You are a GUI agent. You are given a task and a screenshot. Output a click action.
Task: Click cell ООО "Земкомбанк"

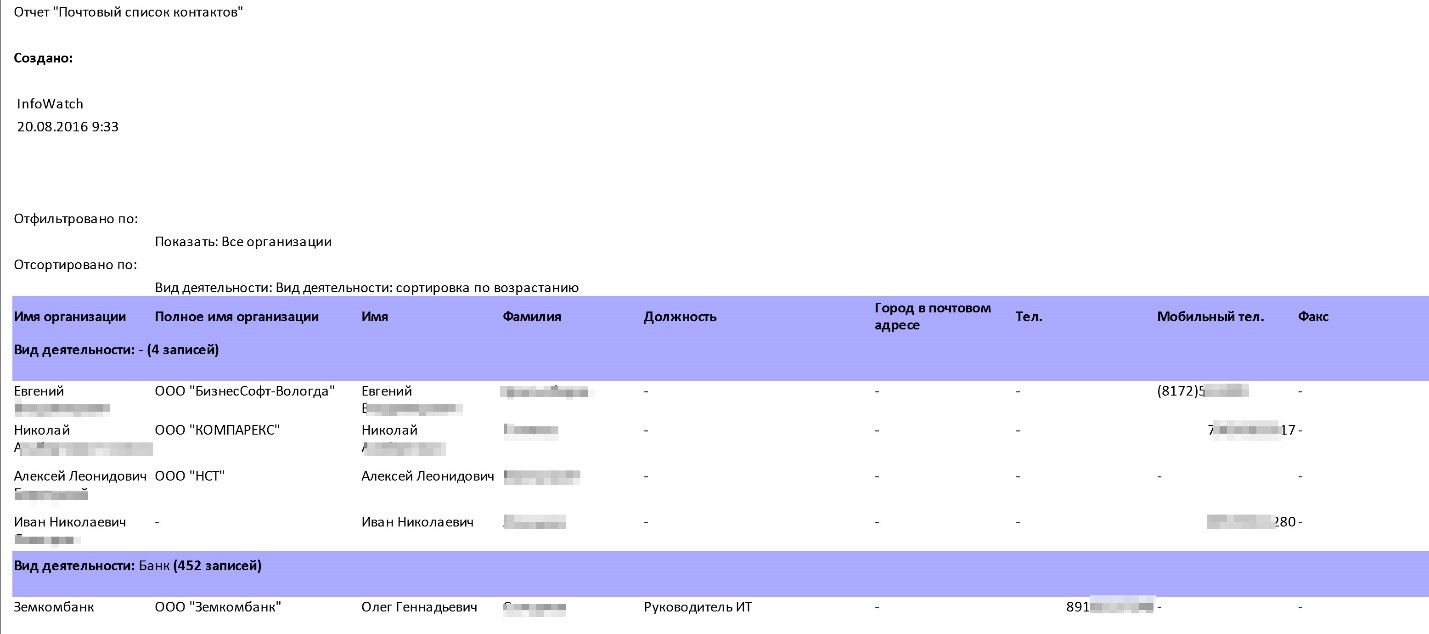(x=218, y=607)
